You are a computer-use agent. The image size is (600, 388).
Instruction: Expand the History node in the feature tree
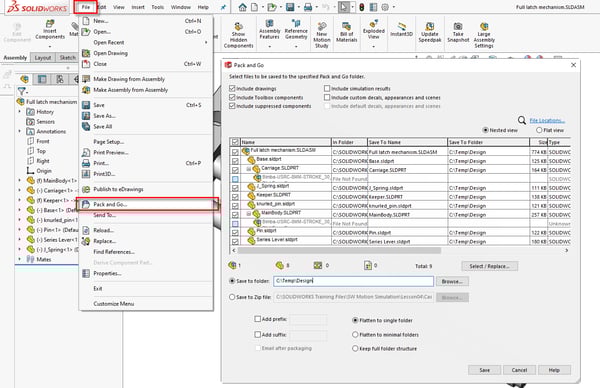[x=20, y=112]
